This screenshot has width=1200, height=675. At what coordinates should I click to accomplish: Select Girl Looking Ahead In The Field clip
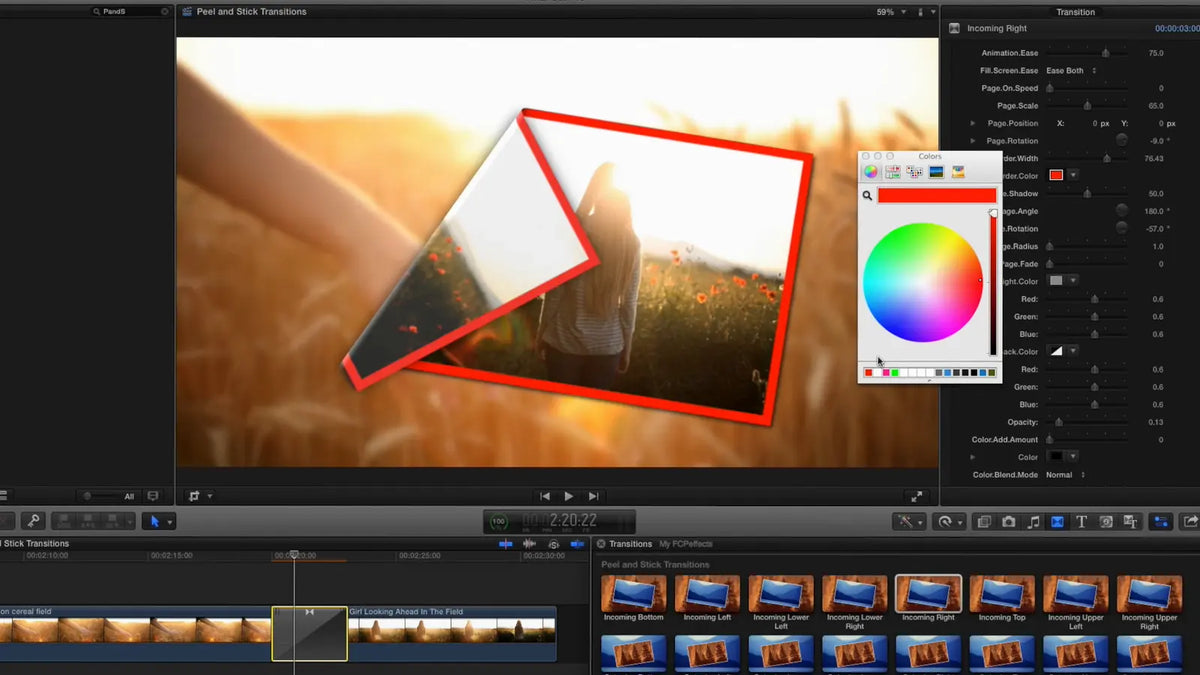[x=451, y=633]
